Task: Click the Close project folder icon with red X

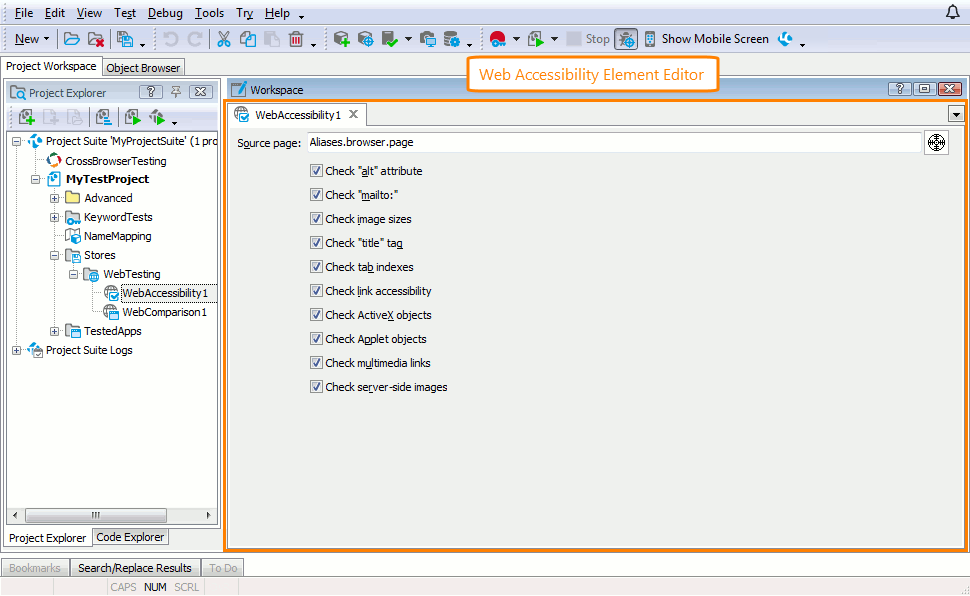Action: (x=96, y=39)
